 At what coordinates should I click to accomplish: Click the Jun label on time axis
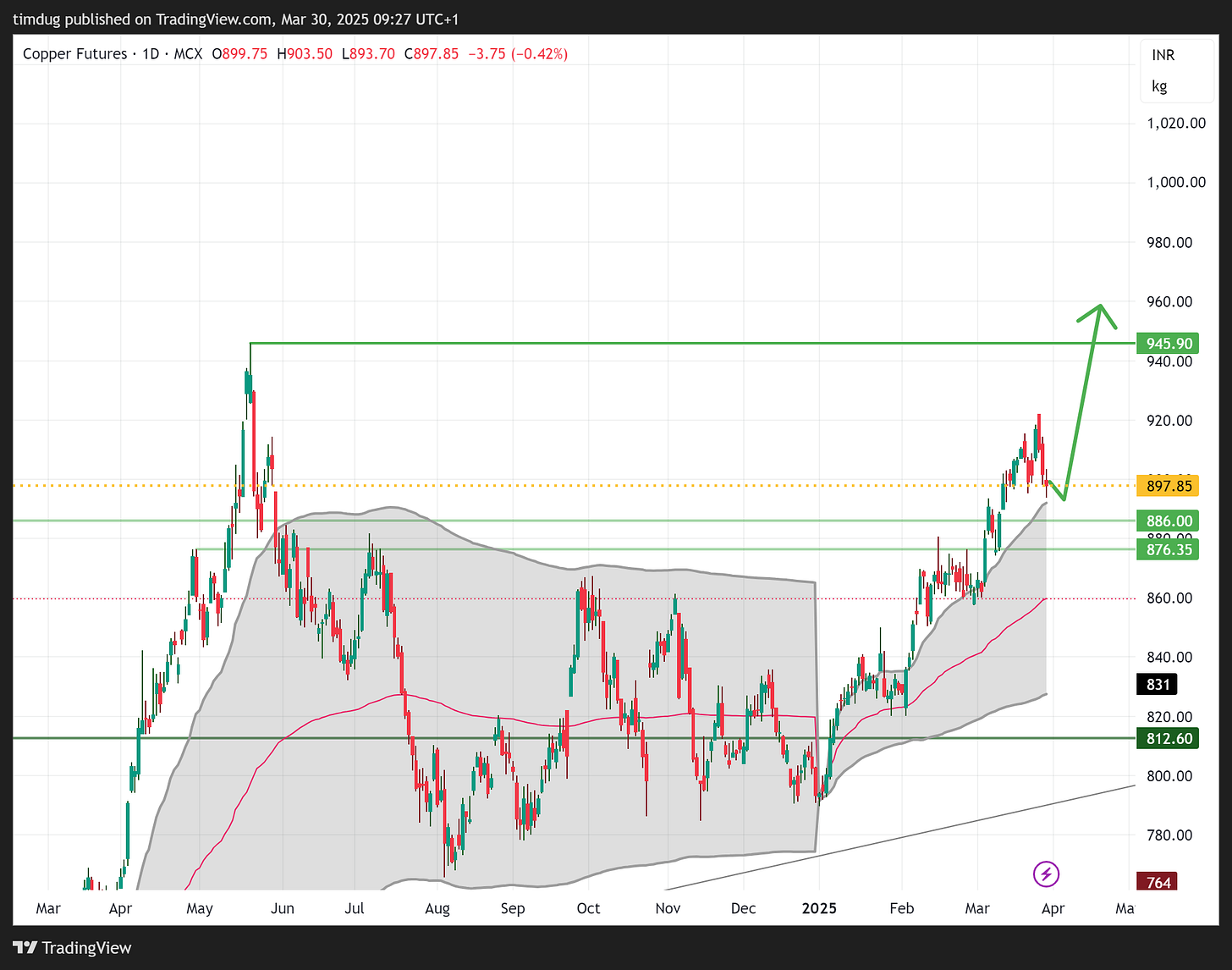coord(283,909)
